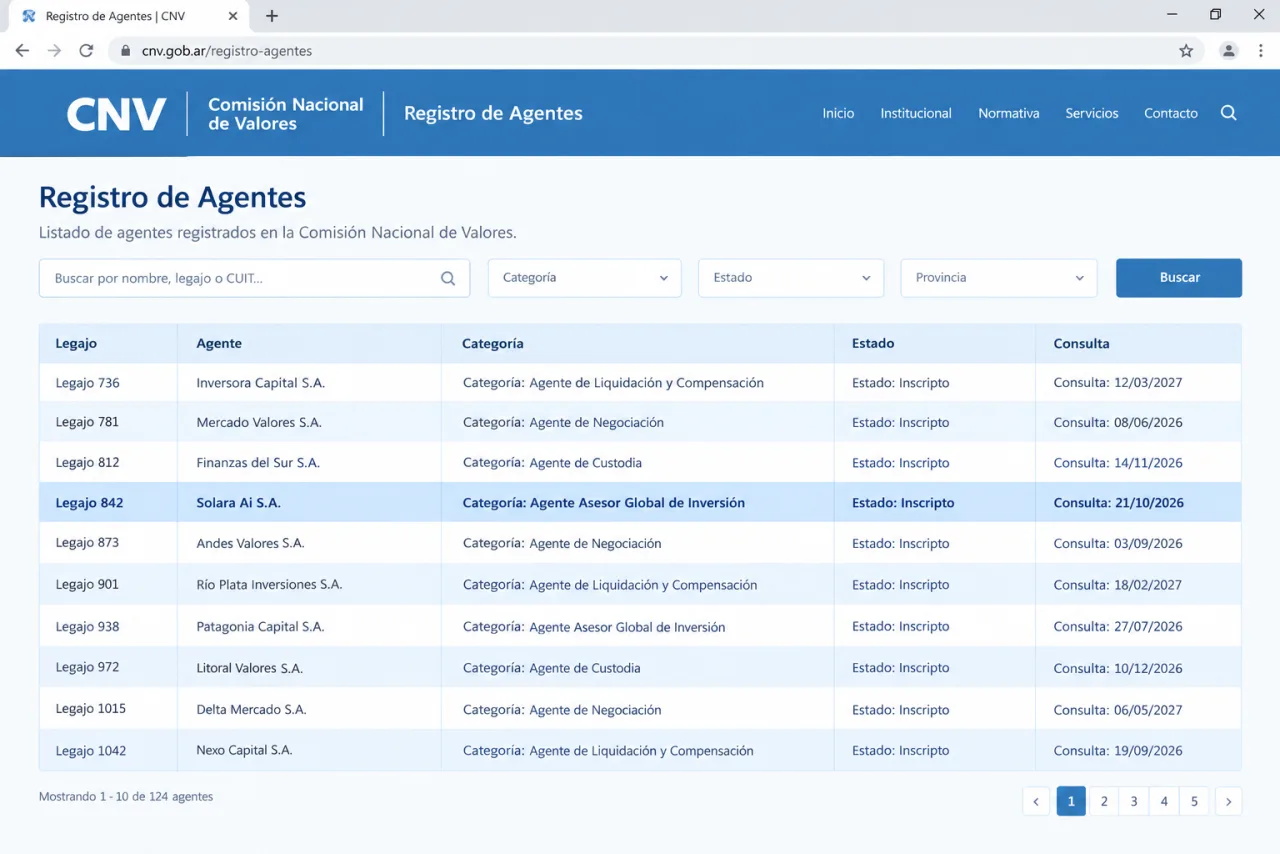Open Servicios in the navigation menu

pyautogui.click(x=1092, y=114)
